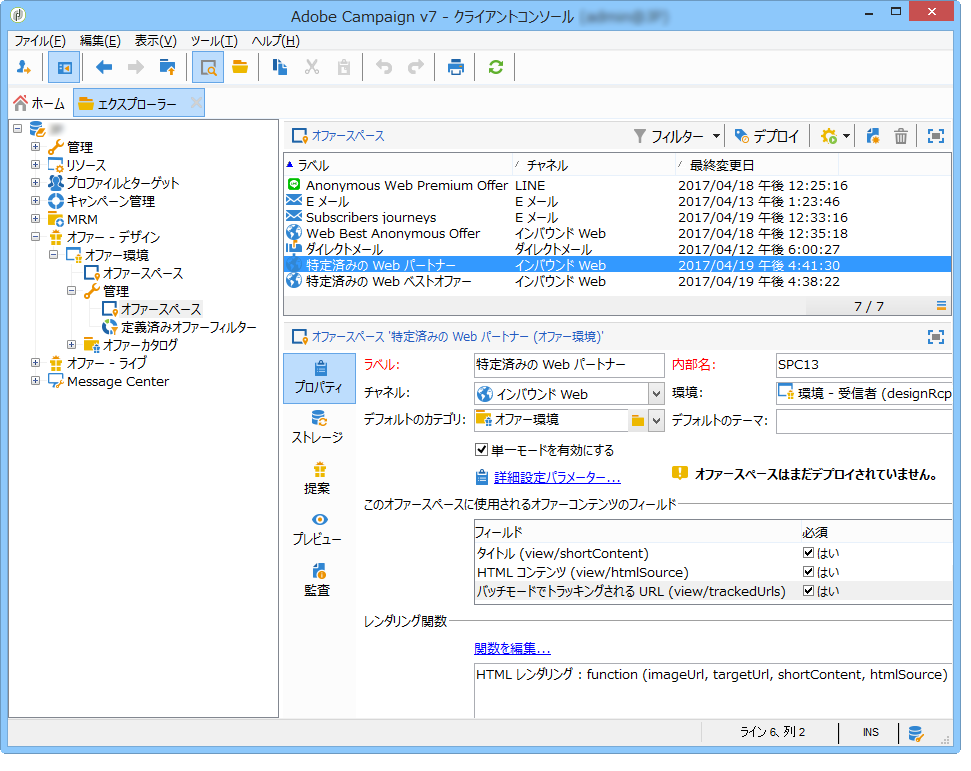Click the ラベル text input field

(568, 365)
